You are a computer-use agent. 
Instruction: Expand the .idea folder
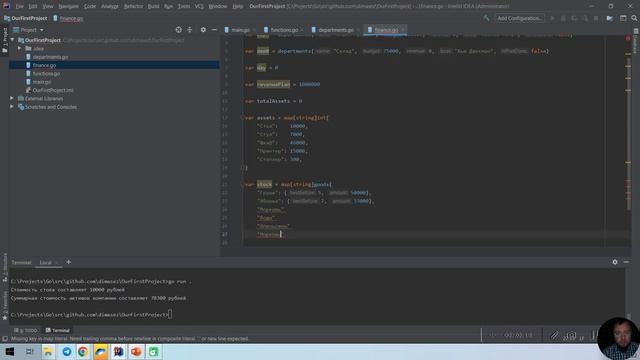pos(20,48)
